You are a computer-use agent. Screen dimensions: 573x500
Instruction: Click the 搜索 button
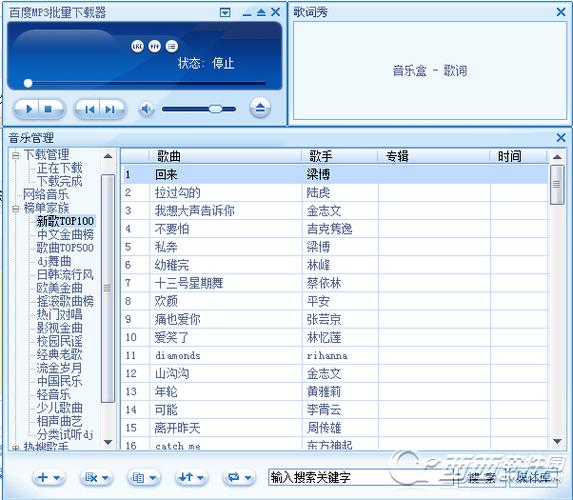click(482, 478)
